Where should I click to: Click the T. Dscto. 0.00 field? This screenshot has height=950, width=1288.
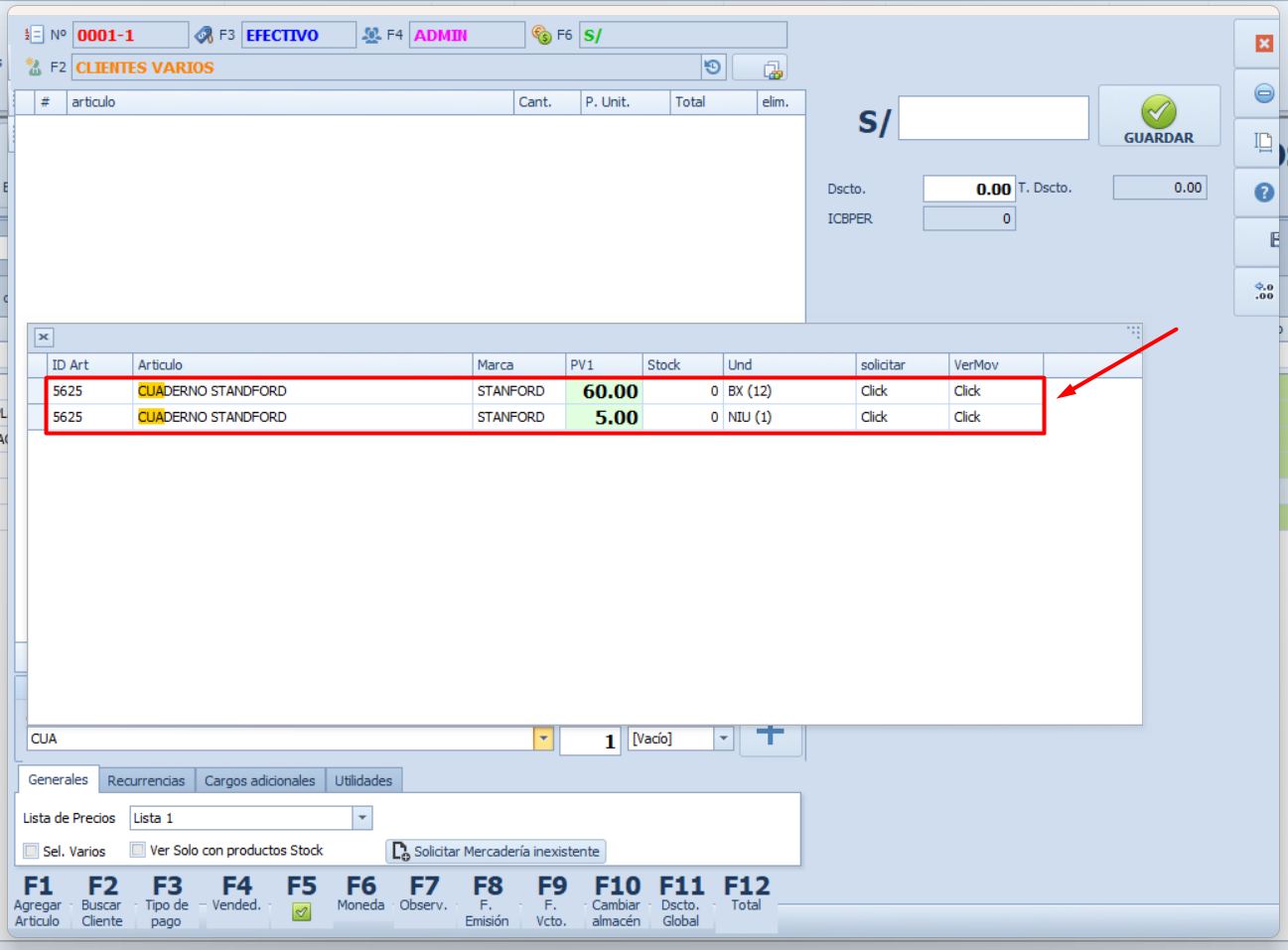pos(1160,188)
